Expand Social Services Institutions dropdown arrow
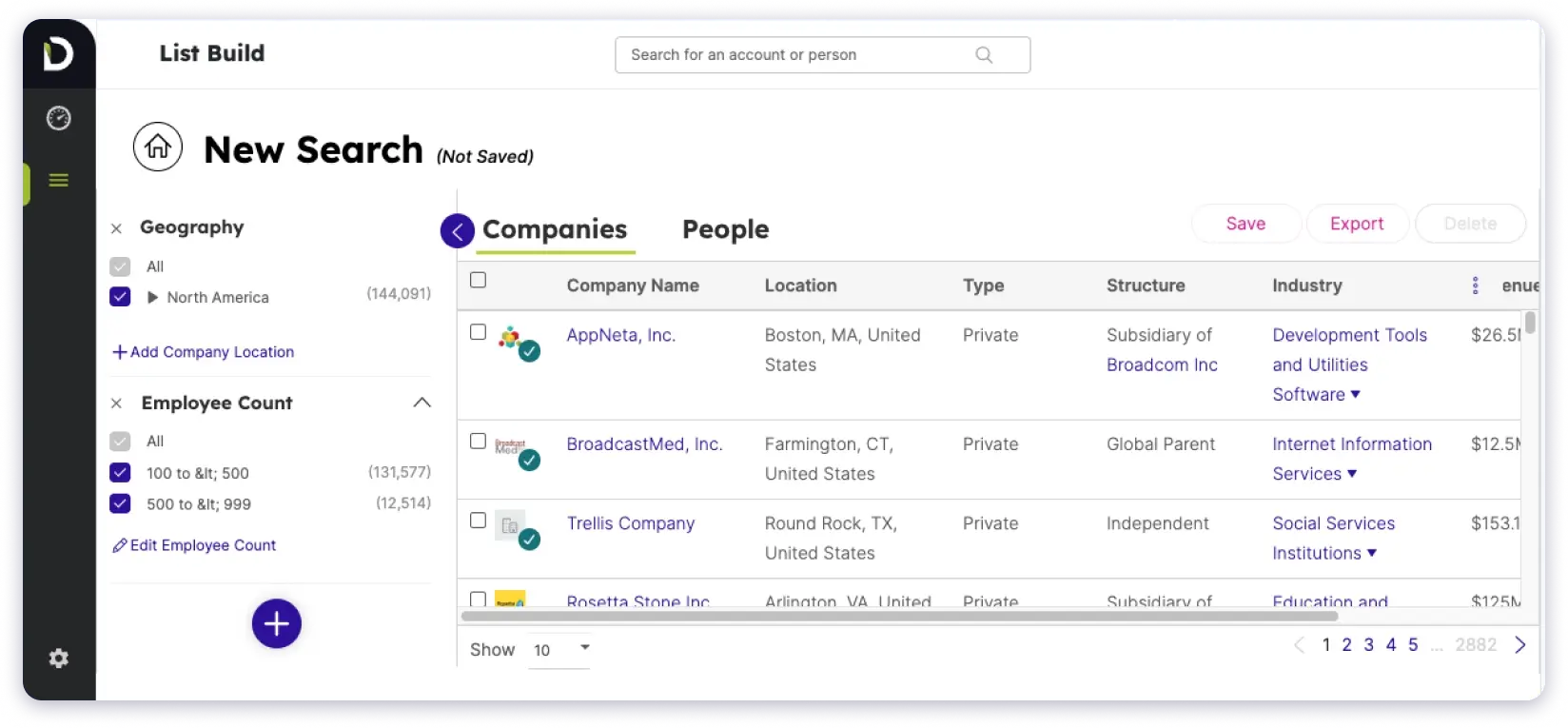This screenshot has width=1568, height=728. pyautogui.click(x=1372, y=553)
